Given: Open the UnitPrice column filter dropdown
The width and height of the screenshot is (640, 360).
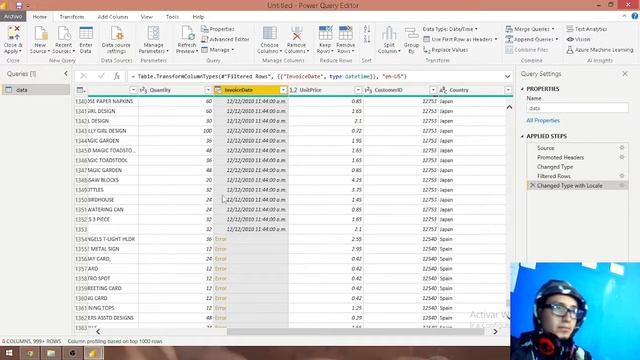Looking at the screenshot, I should 358,90.
